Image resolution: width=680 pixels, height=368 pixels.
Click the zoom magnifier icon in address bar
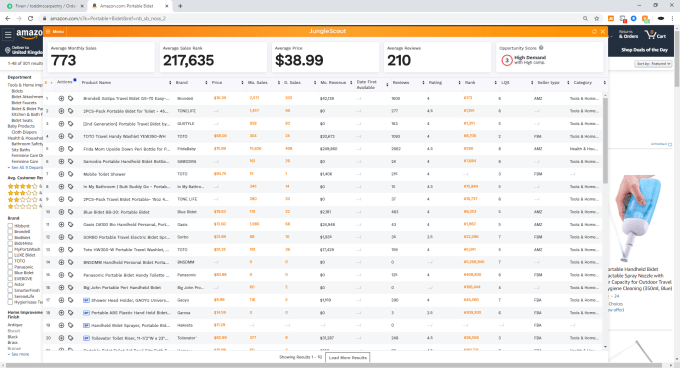pyautogui.click(x=585, y=18)
